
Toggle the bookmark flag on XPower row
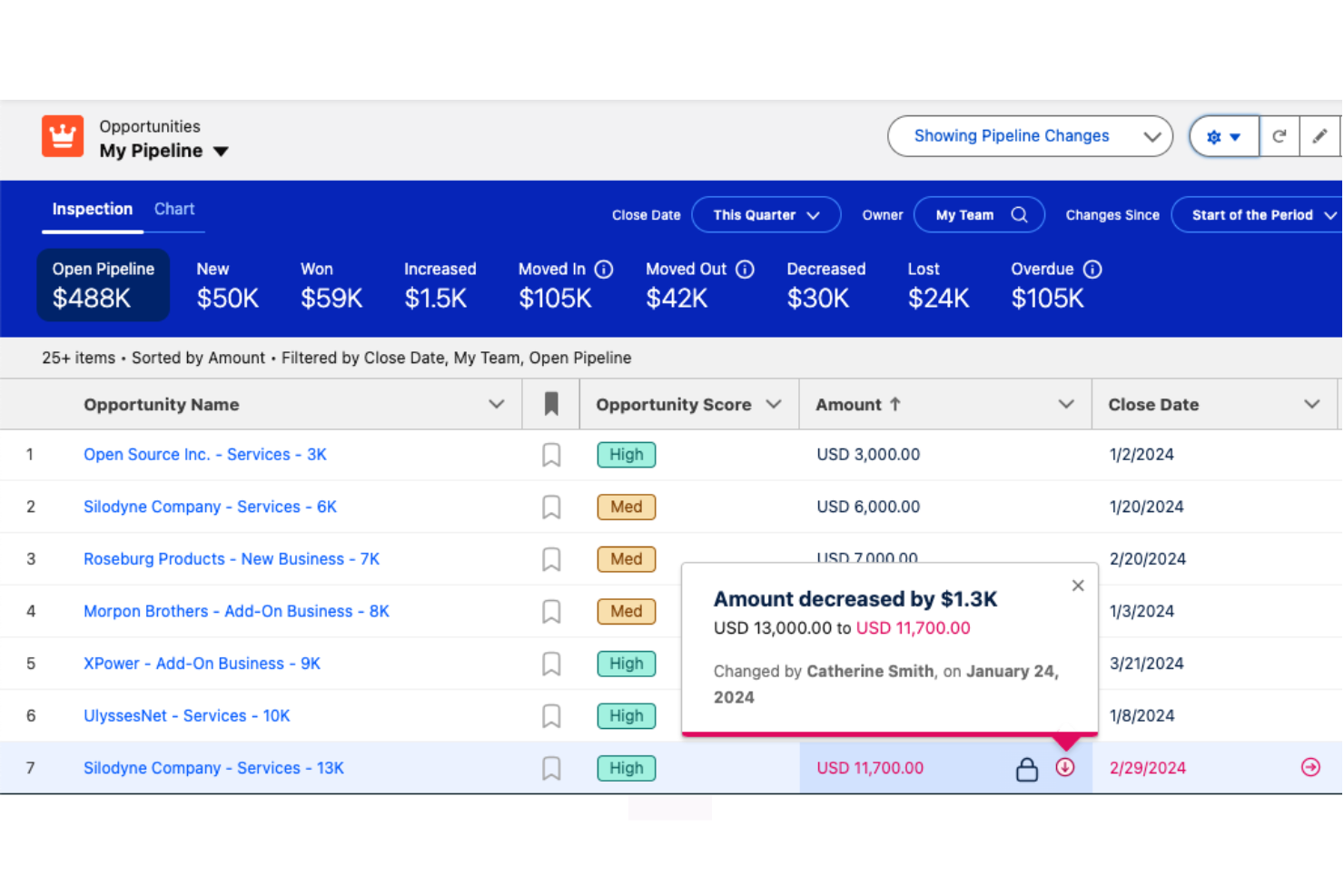pyautogui.click(x=551, y=664)
